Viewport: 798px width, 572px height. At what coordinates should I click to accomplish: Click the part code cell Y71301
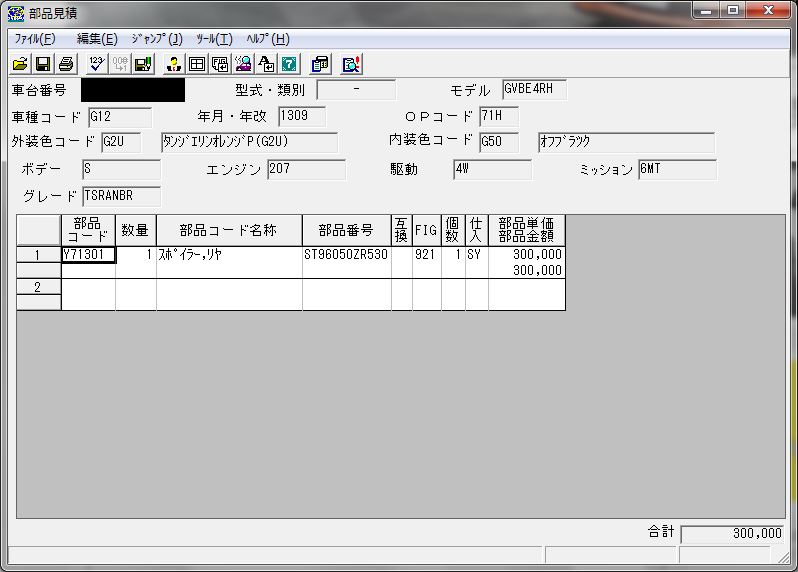(x=89, y=255)
